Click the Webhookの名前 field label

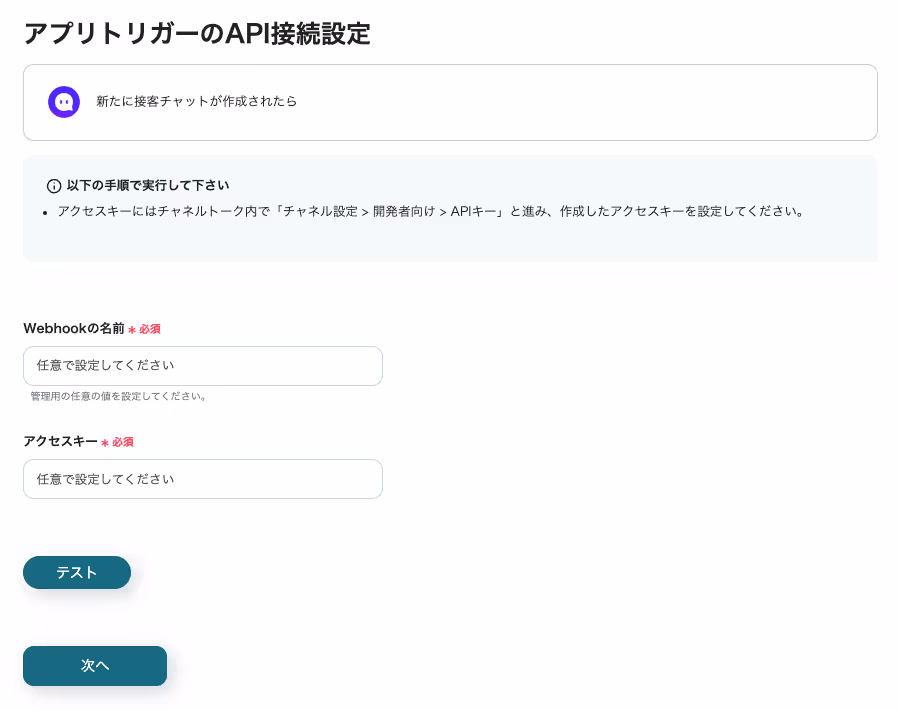74,328
